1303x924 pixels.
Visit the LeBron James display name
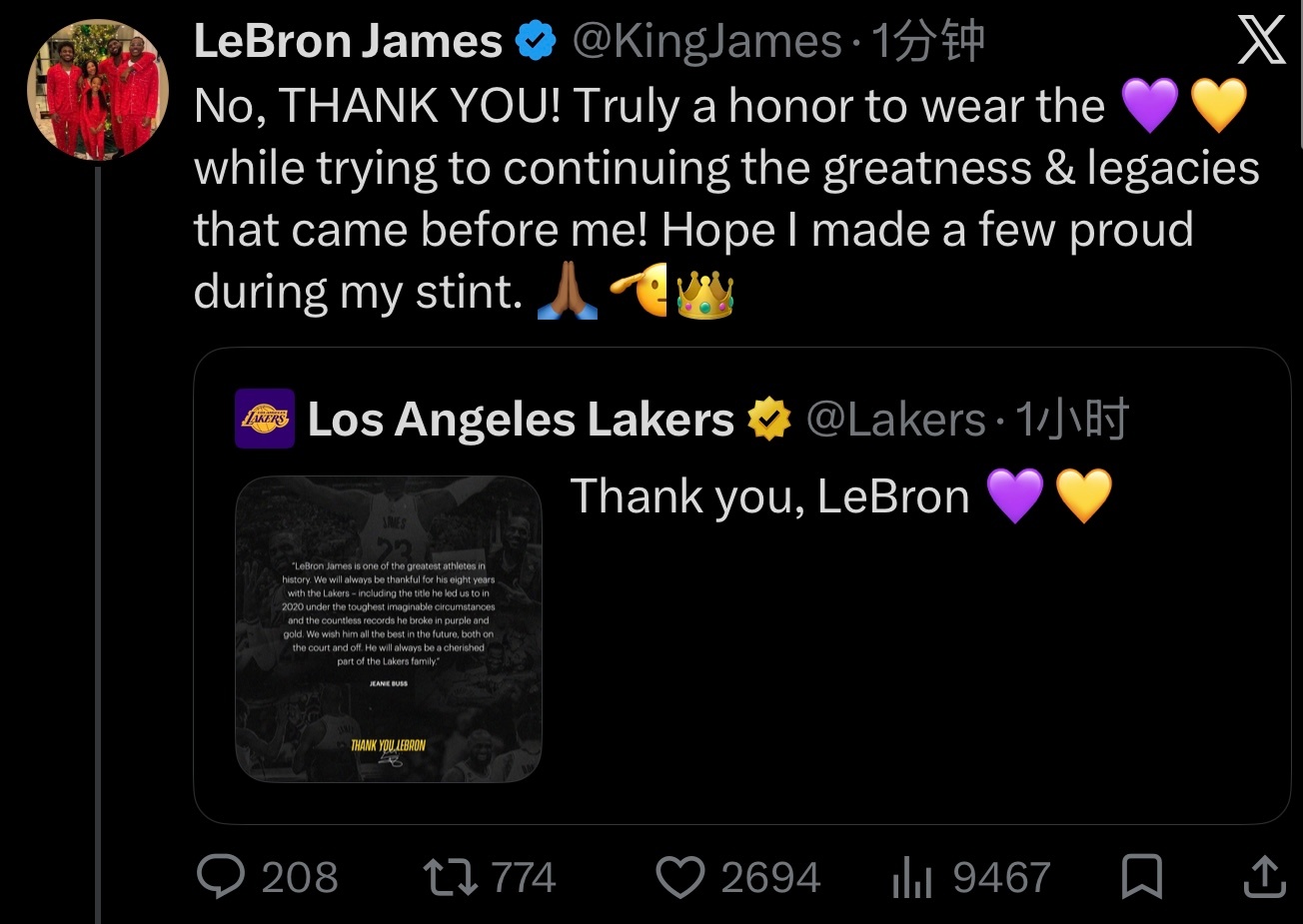pyautogui.click(x=348, y=41)
